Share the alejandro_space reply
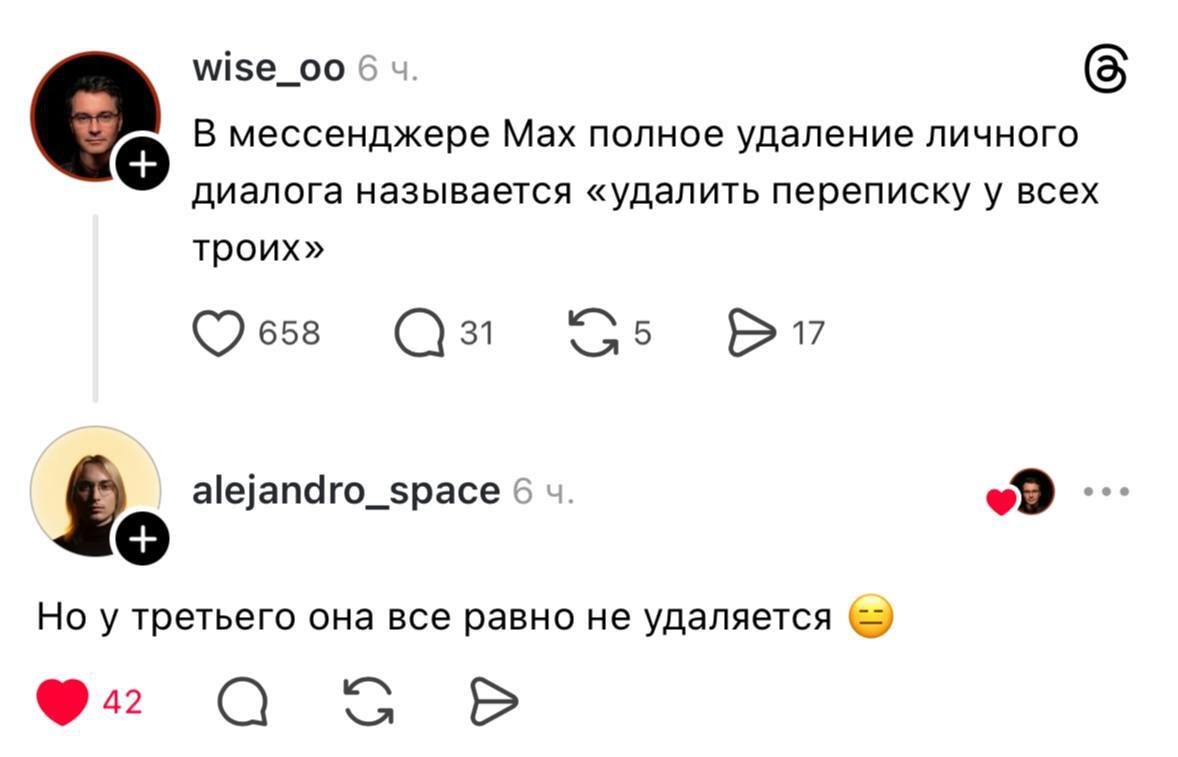The image size is (1178, 757). (494, 701)
